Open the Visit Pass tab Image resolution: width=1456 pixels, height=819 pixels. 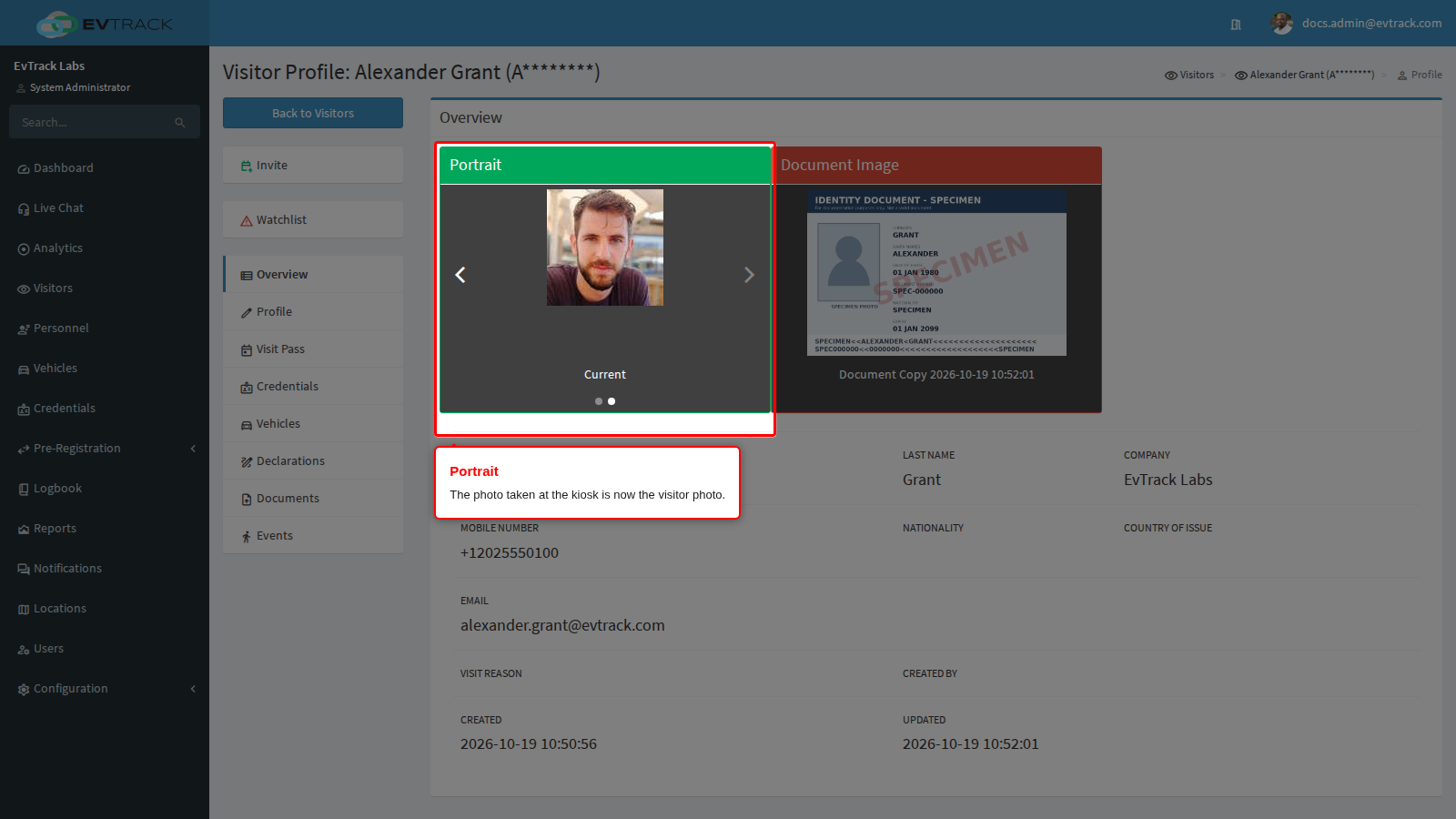tap(313, 349)
